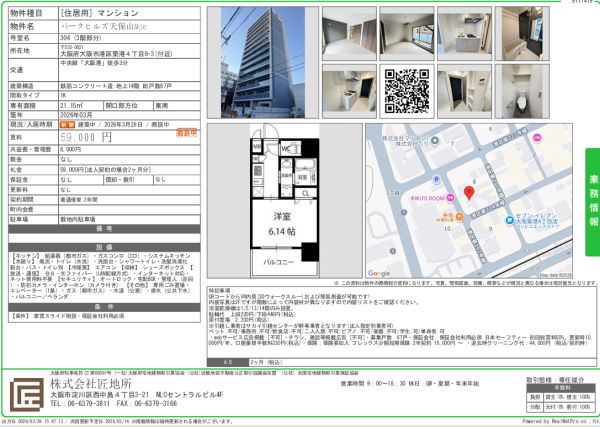Click the gray map marker beside 株式会社 label
The width and height of the screenshot is (600, 427).
coord(434,140)
